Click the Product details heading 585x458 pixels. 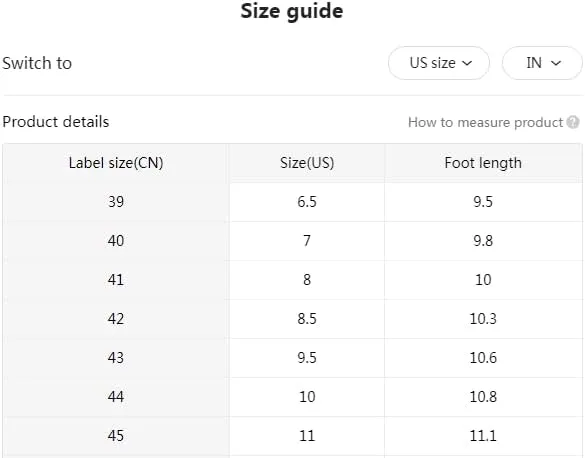[56, 122]
